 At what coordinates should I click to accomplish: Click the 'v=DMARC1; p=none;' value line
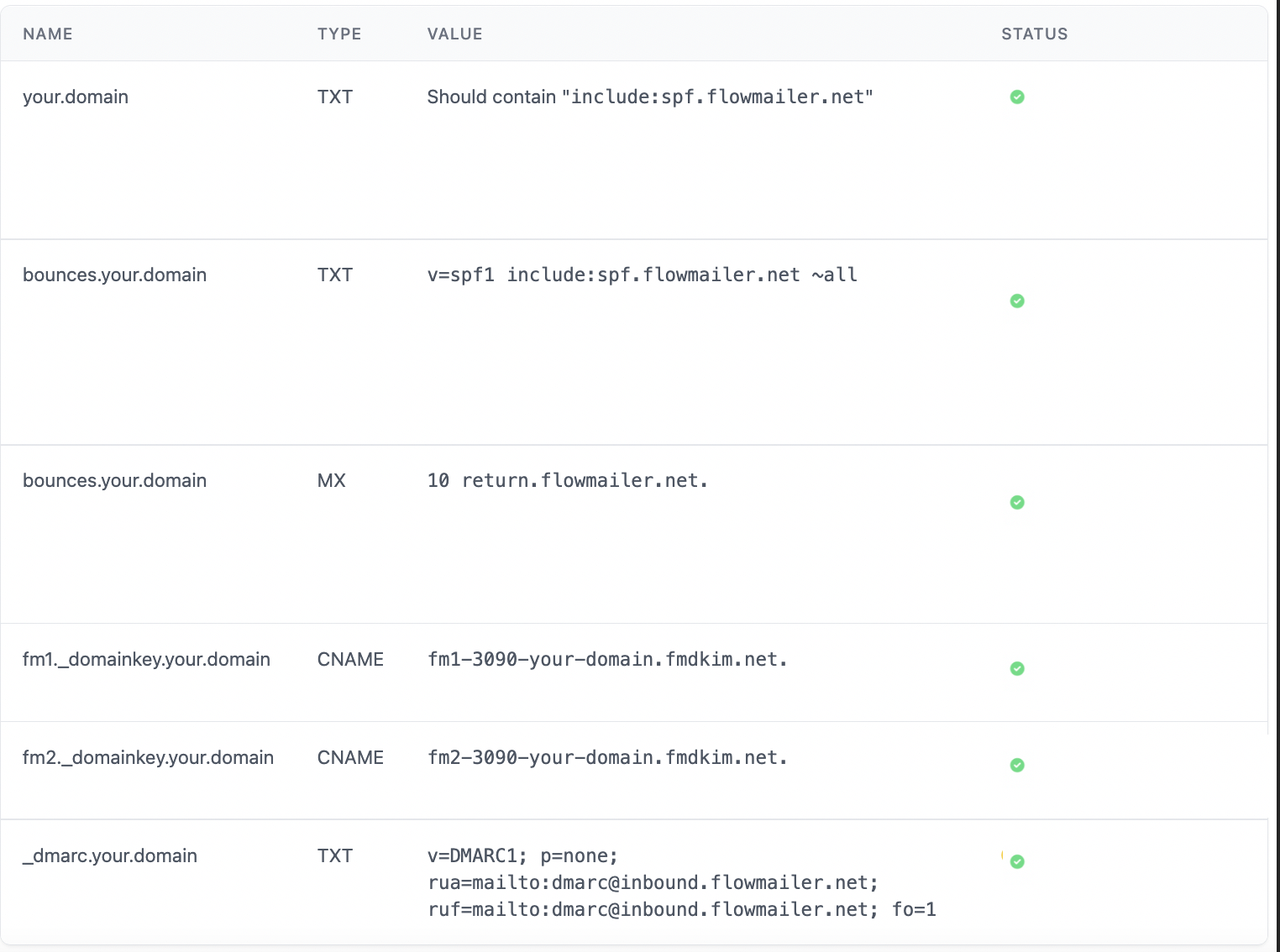[522, 856]
